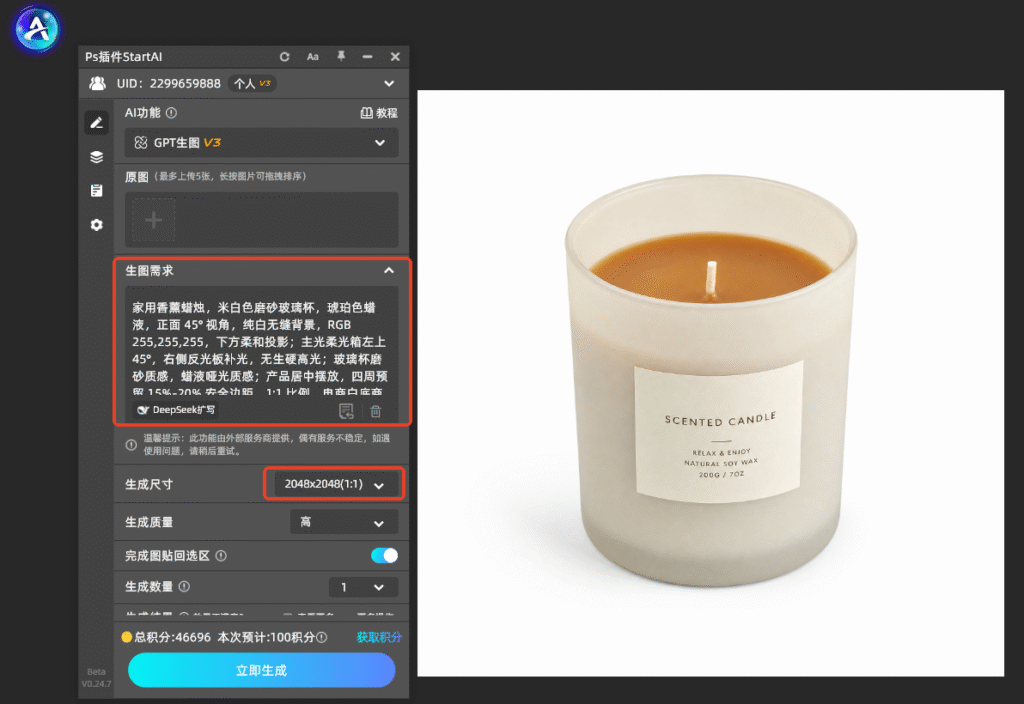Open the GPT生图 V3 function dropdown

tap(261, 143)
